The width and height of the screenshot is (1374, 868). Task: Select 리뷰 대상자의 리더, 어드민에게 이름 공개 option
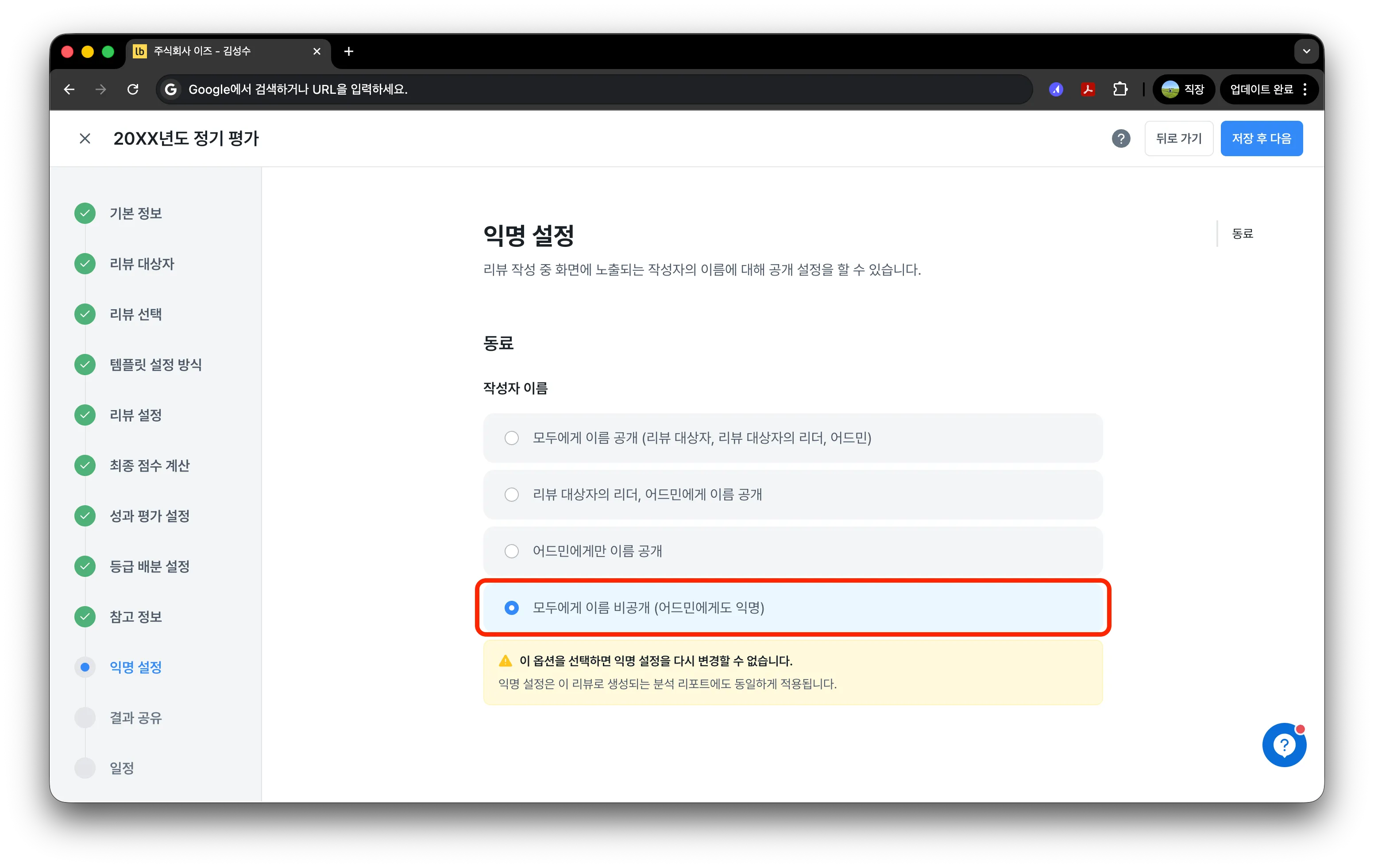click(x=792, y=495)
